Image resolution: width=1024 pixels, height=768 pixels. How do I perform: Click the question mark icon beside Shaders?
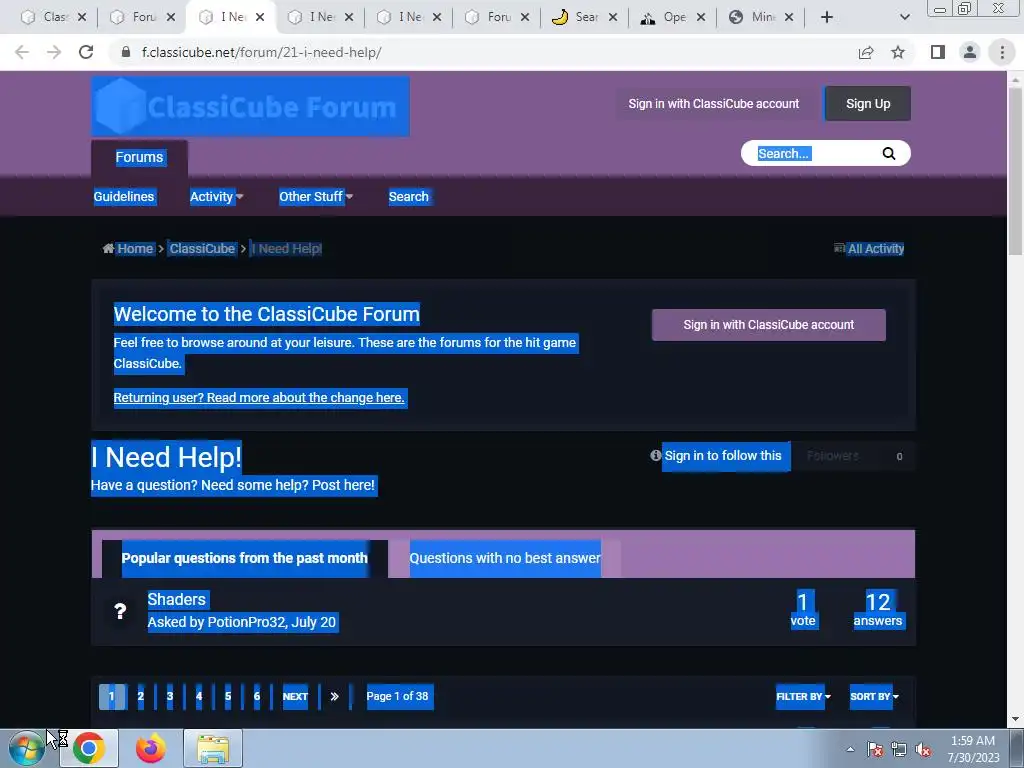coord(120,611)
